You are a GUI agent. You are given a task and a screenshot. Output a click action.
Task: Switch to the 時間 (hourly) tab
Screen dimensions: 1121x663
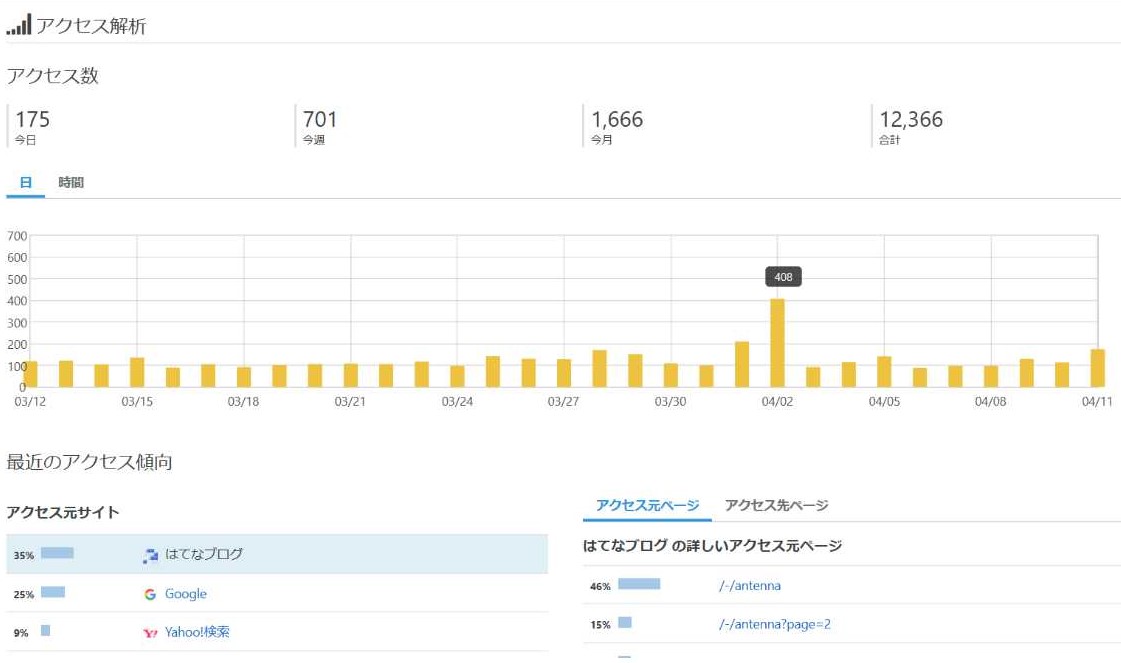71,182
